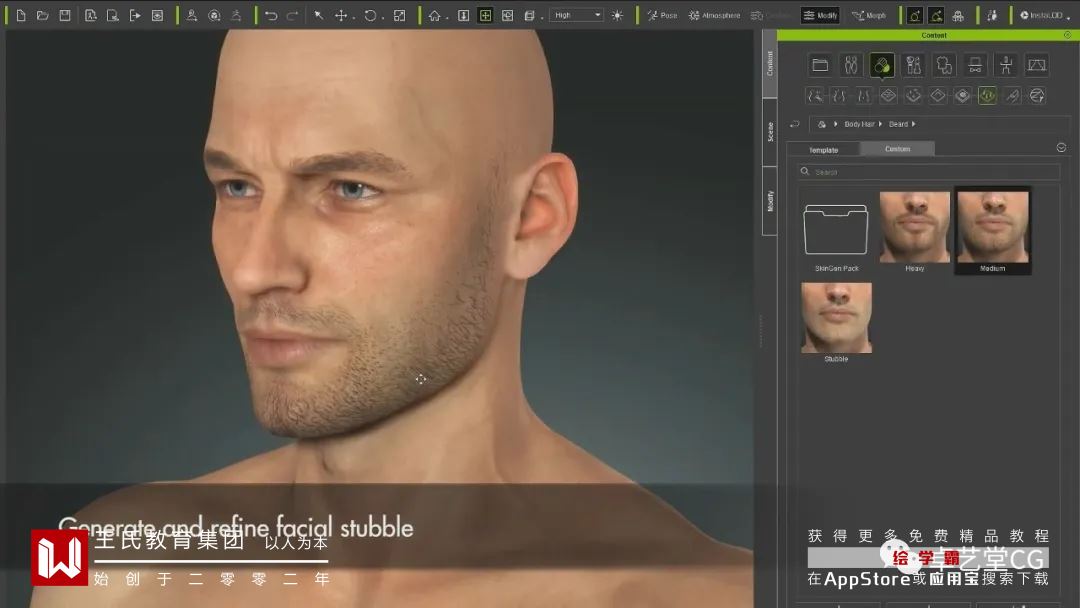Viewport: 1080px width, 608px height.
Task: Switch to the Custom tab
Action: pos(897,149)
